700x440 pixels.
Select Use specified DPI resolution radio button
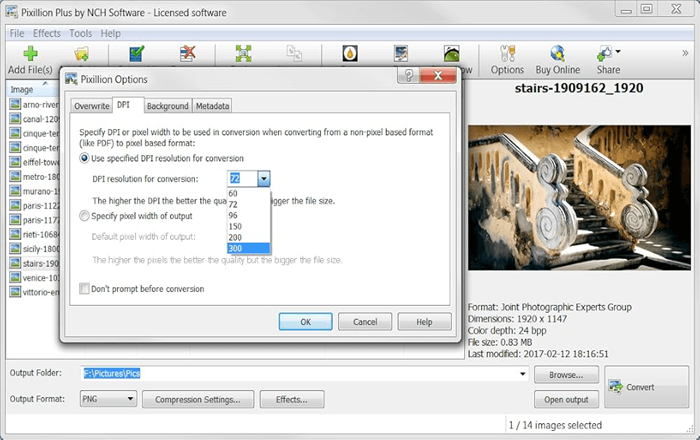pyautogui.click(x=84, y=158)
